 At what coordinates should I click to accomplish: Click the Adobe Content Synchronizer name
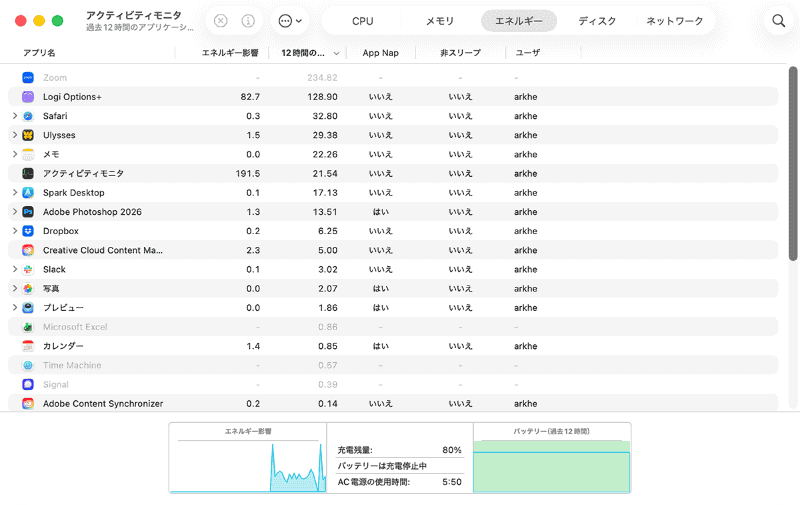pyautogui.click(x=103, y=403)
